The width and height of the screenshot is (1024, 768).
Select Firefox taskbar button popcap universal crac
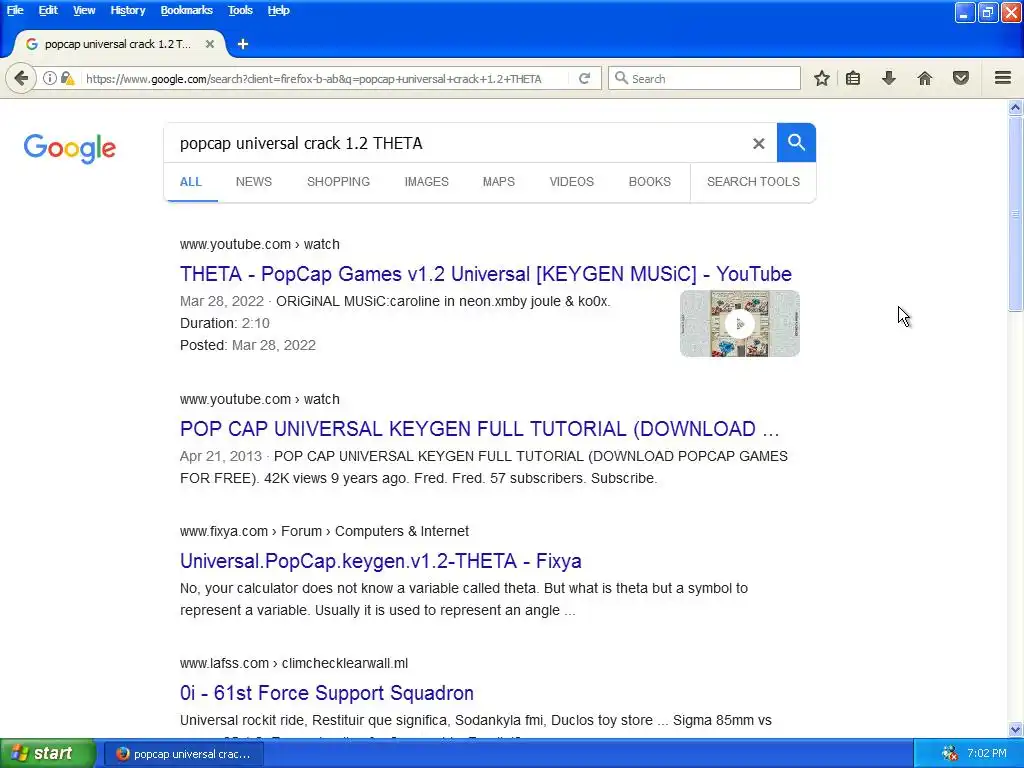(185, 754)
